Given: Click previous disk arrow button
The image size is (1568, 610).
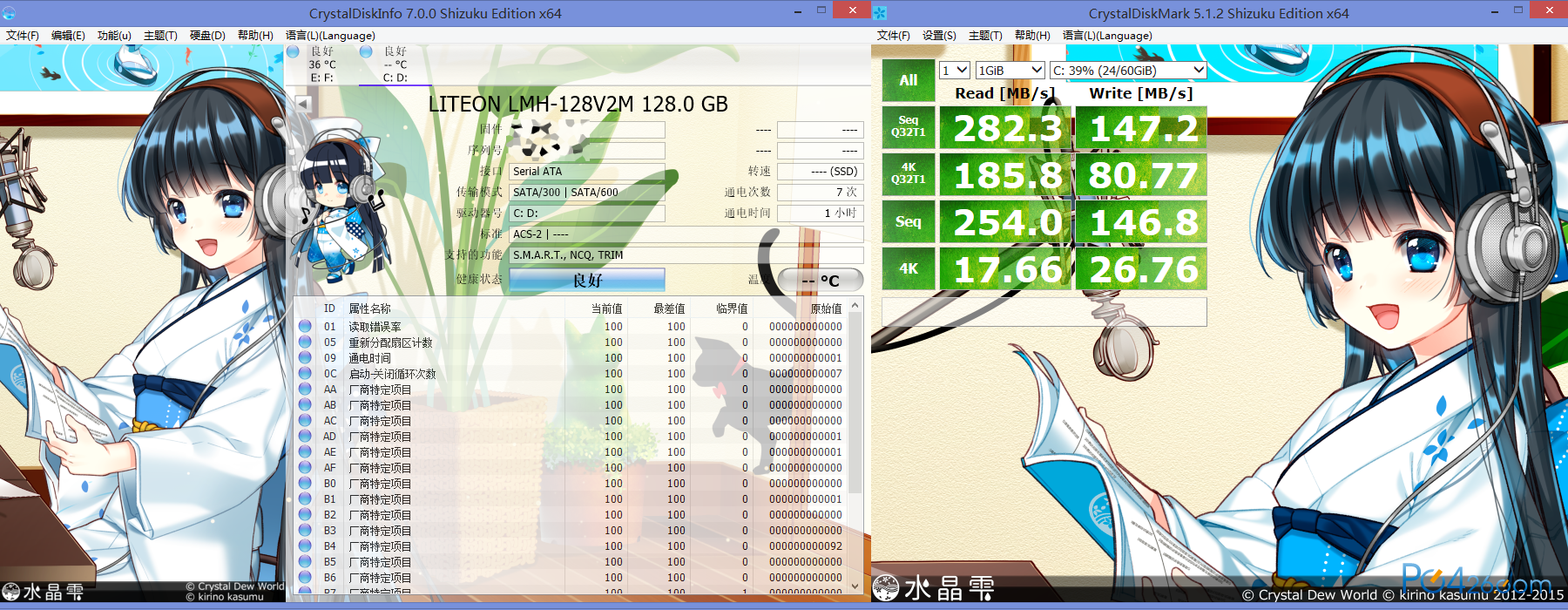Looking at the screenshot, I should 303,104.
